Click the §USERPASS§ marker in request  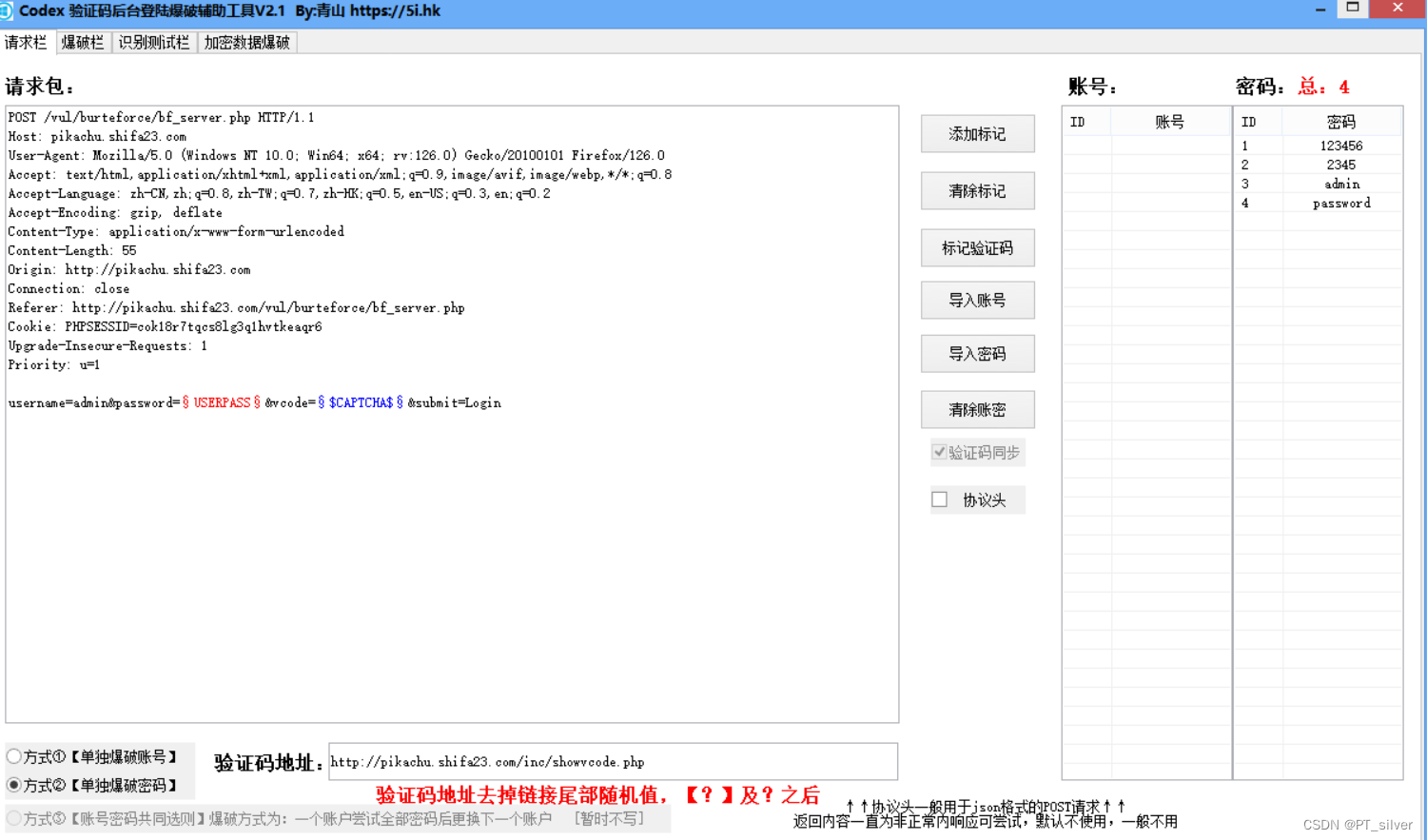222,403
